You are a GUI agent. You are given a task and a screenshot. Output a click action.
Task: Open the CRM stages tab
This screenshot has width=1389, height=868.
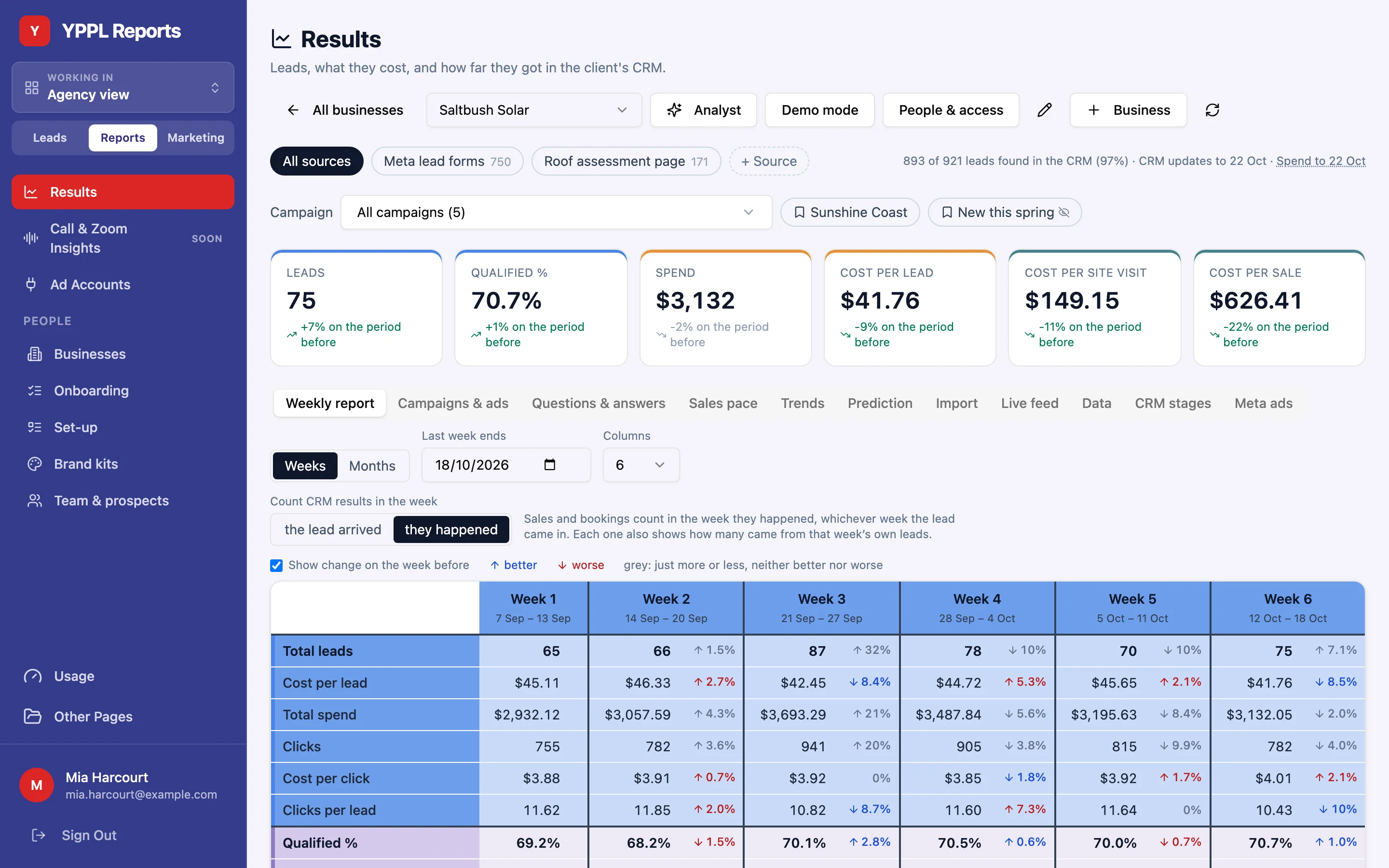1172,403
